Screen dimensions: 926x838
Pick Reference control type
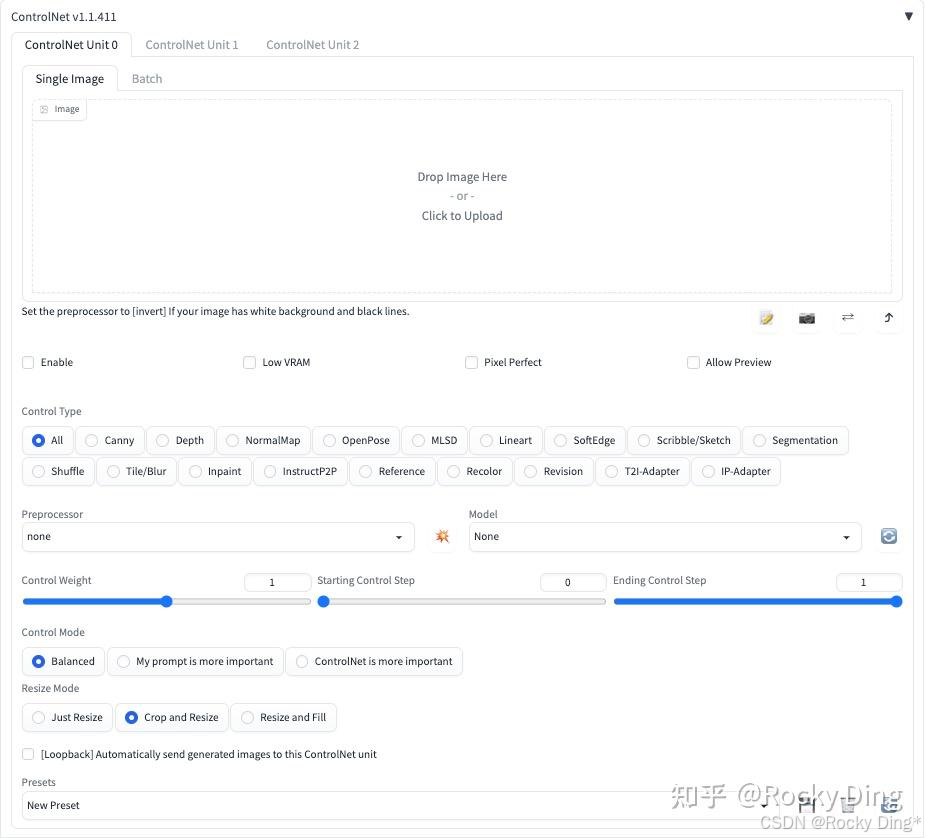click(x=392, y=471)
